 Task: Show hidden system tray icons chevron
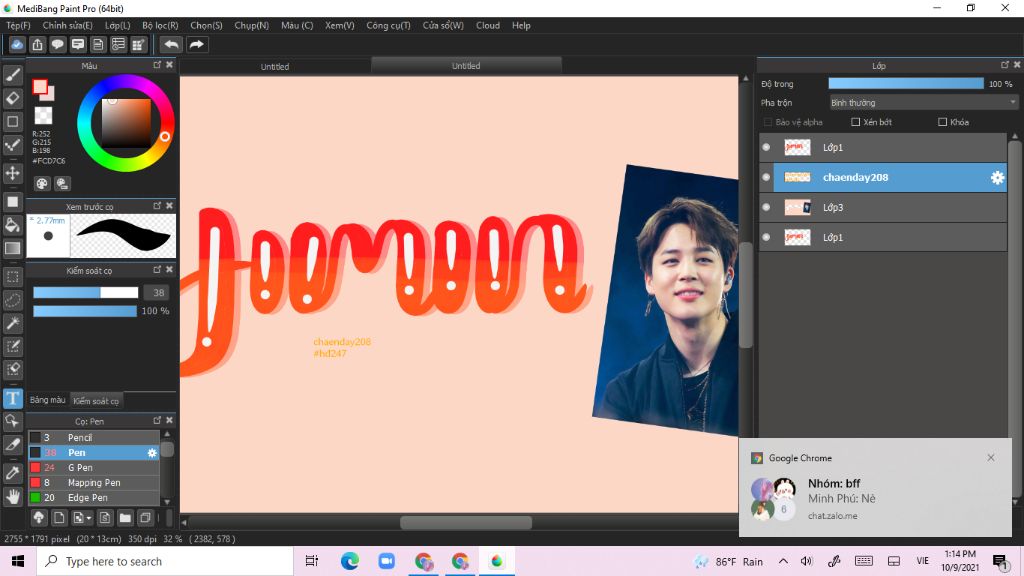783,561
